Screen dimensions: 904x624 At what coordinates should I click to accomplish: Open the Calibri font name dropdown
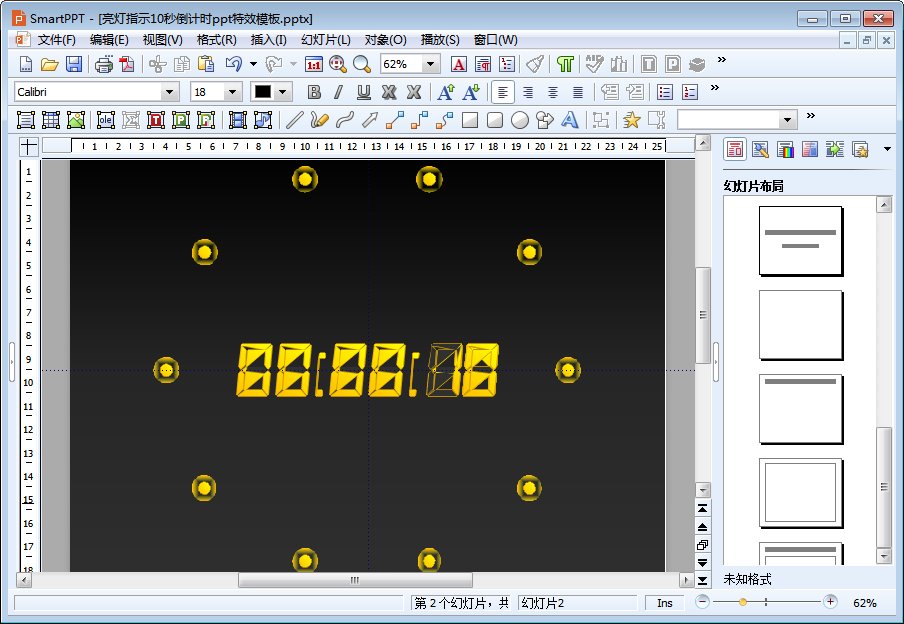pos(169,92)
